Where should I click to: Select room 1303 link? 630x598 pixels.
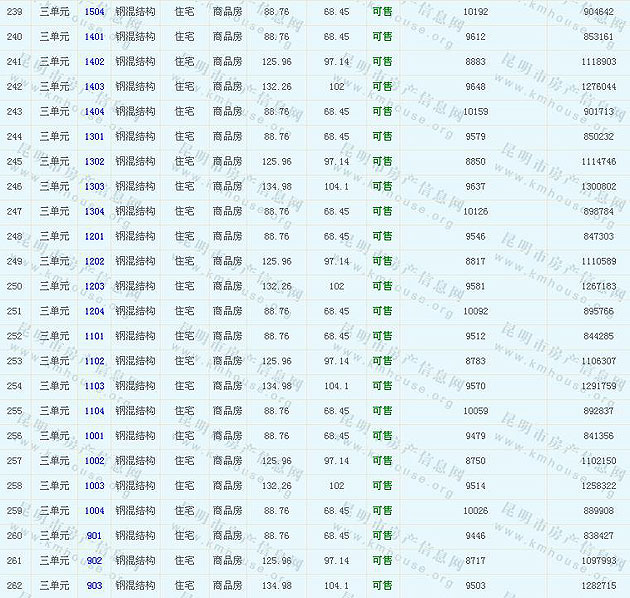click(94, 187)
